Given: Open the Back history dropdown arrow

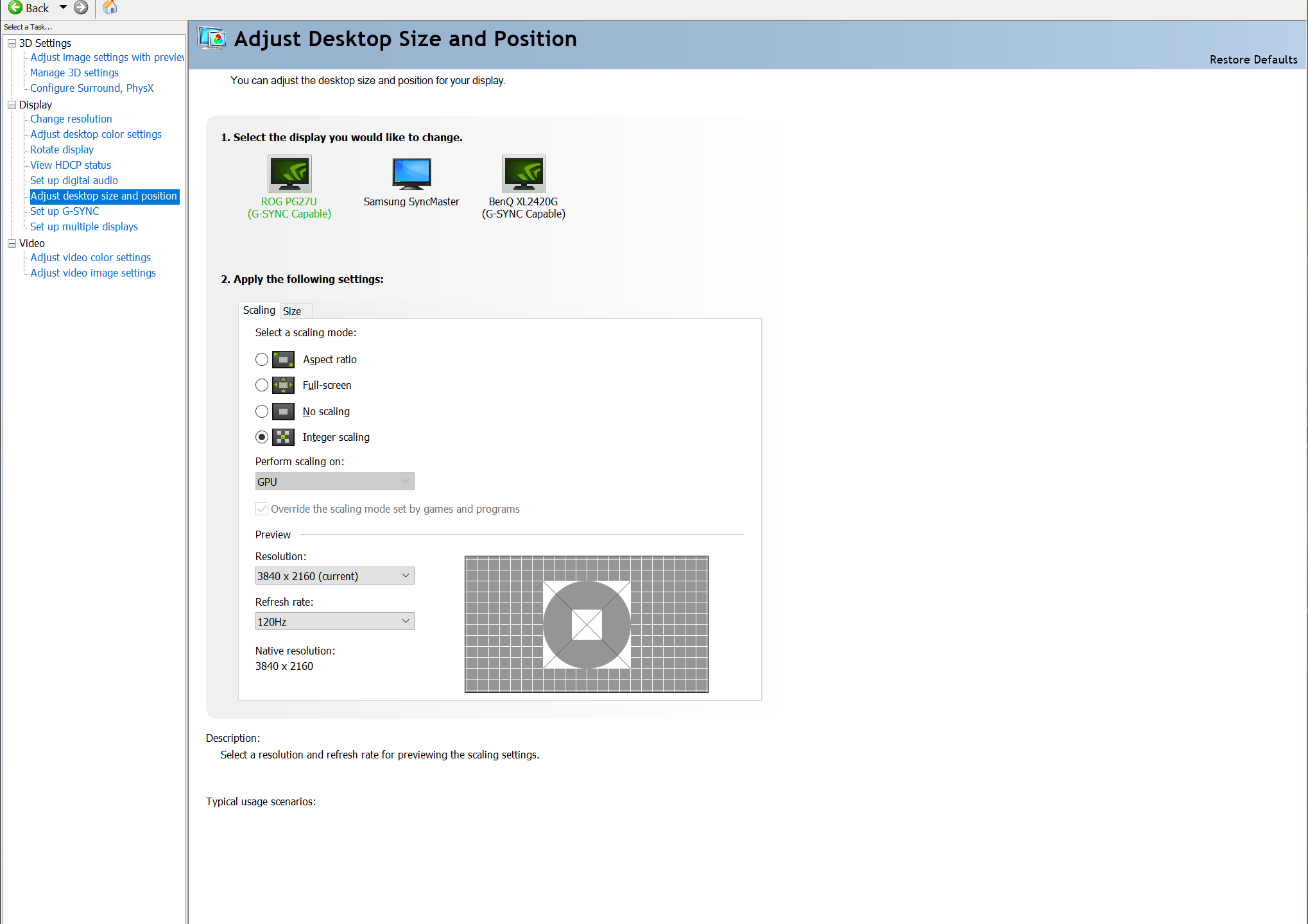Looking at the screenshot, I should point(63,8).
